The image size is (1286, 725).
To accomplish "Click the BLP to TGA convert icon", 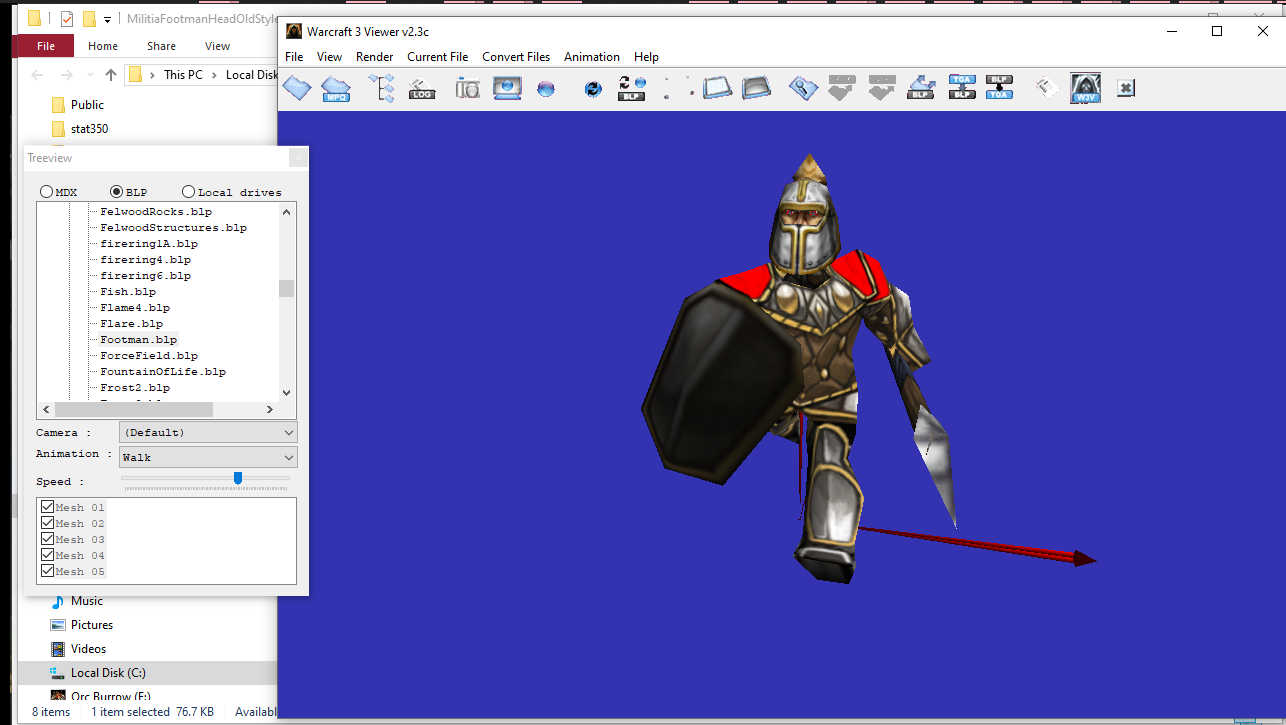I will point(1000,88).
